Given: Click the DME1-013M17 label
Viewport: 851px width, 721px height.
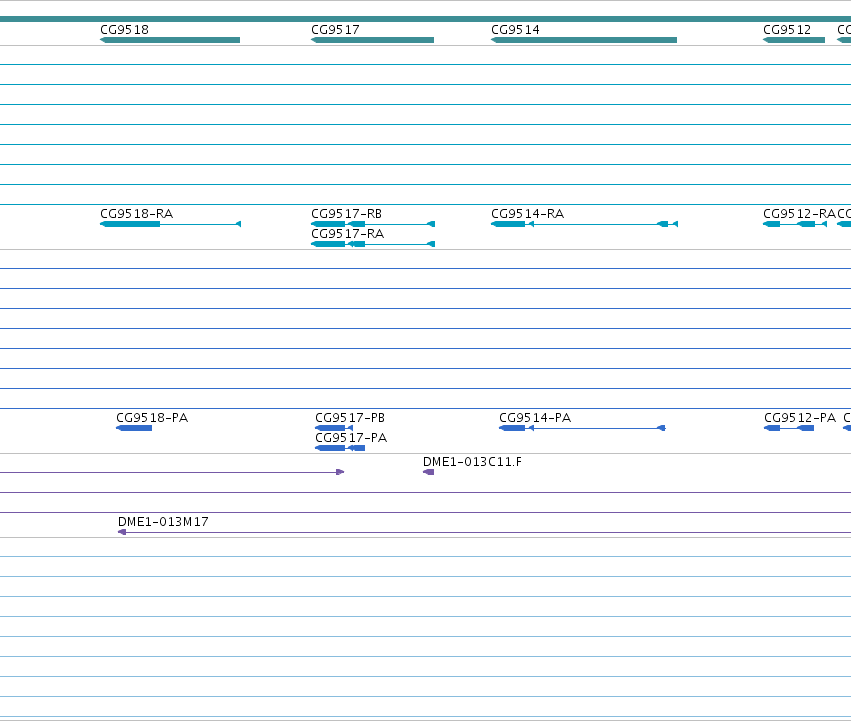Looking at the screenshot, I should 163,521.
